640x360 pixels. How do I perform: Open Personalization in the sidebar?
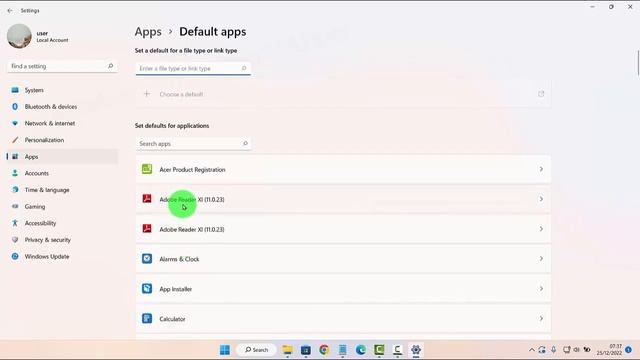tap(62, 140)
